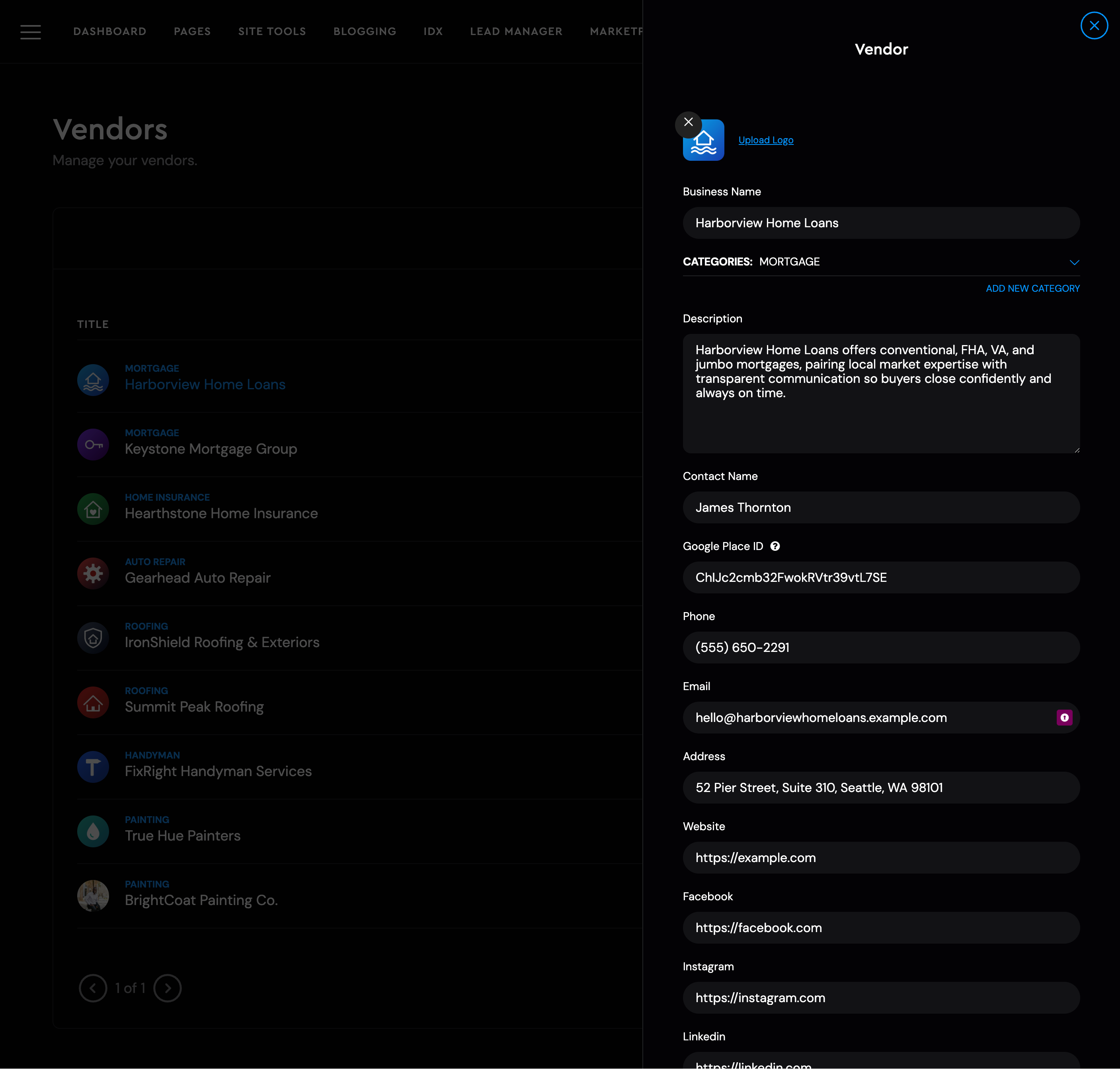Screen dimensions: 1120x1069
Task: Click the FixRight Handyman hammer icon
Action: point(93,767)
